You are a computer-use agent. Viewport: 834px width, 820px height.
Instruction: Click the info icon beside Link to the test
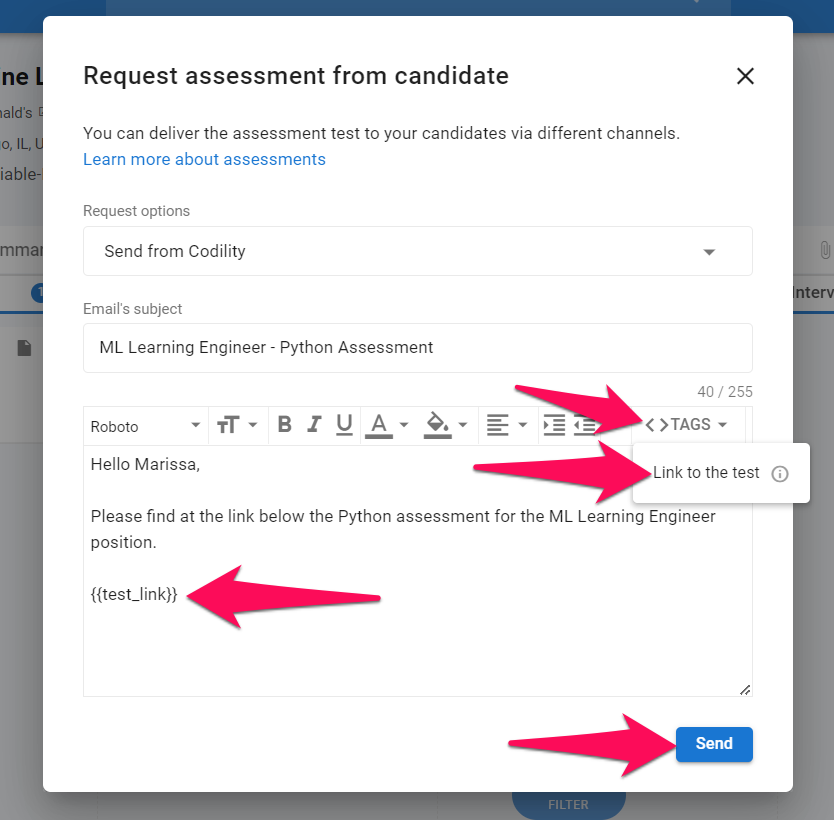pyautogui.click(x=780, y=473)
